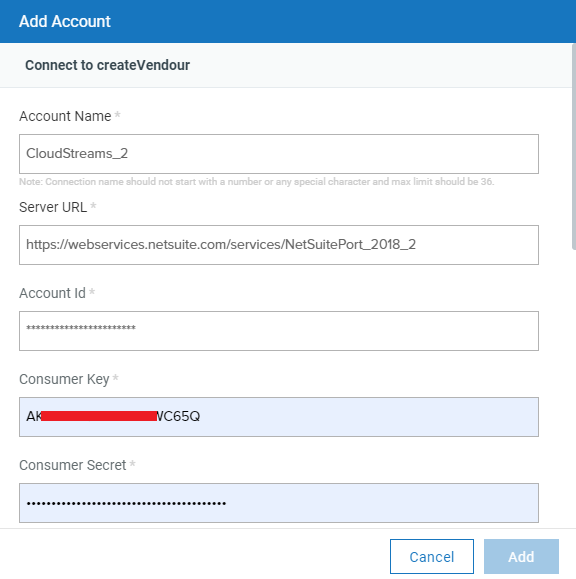Click the masked Account Id input field
This screenshot has width=576, height=579.
pyautogui.click(x=279, y=331)
